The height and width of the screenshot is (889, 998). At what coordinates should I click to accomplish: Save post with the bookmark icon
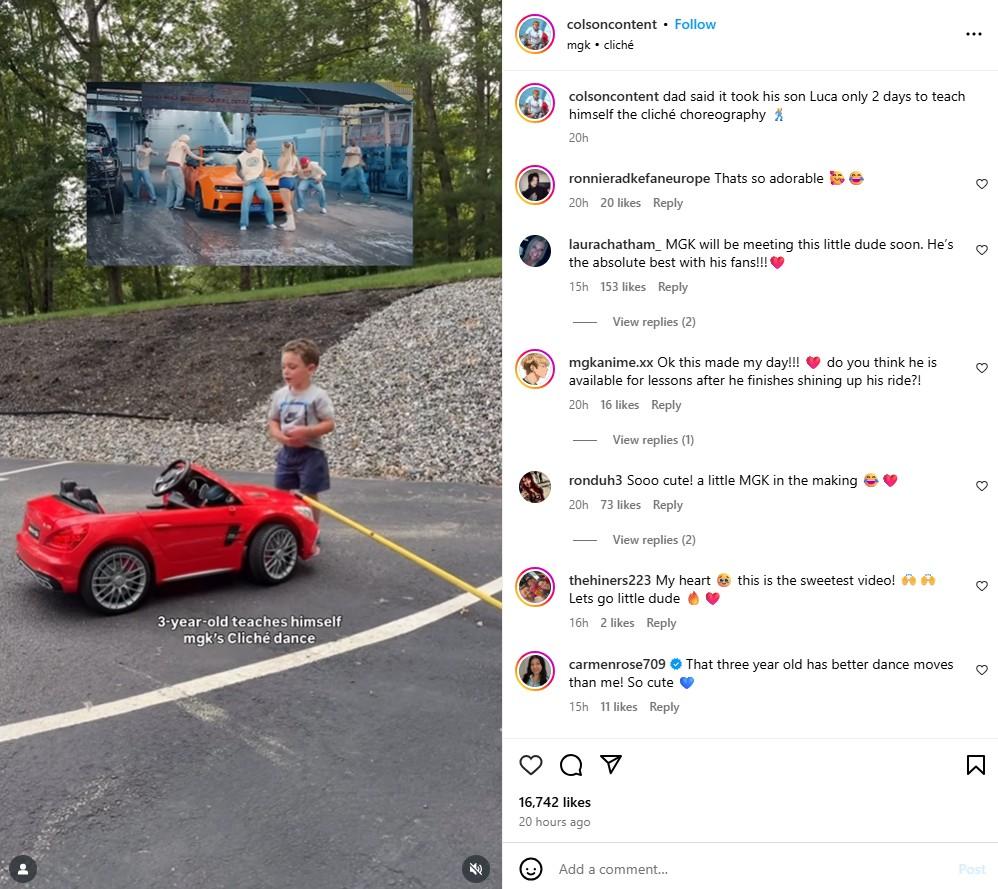point(975,764)
